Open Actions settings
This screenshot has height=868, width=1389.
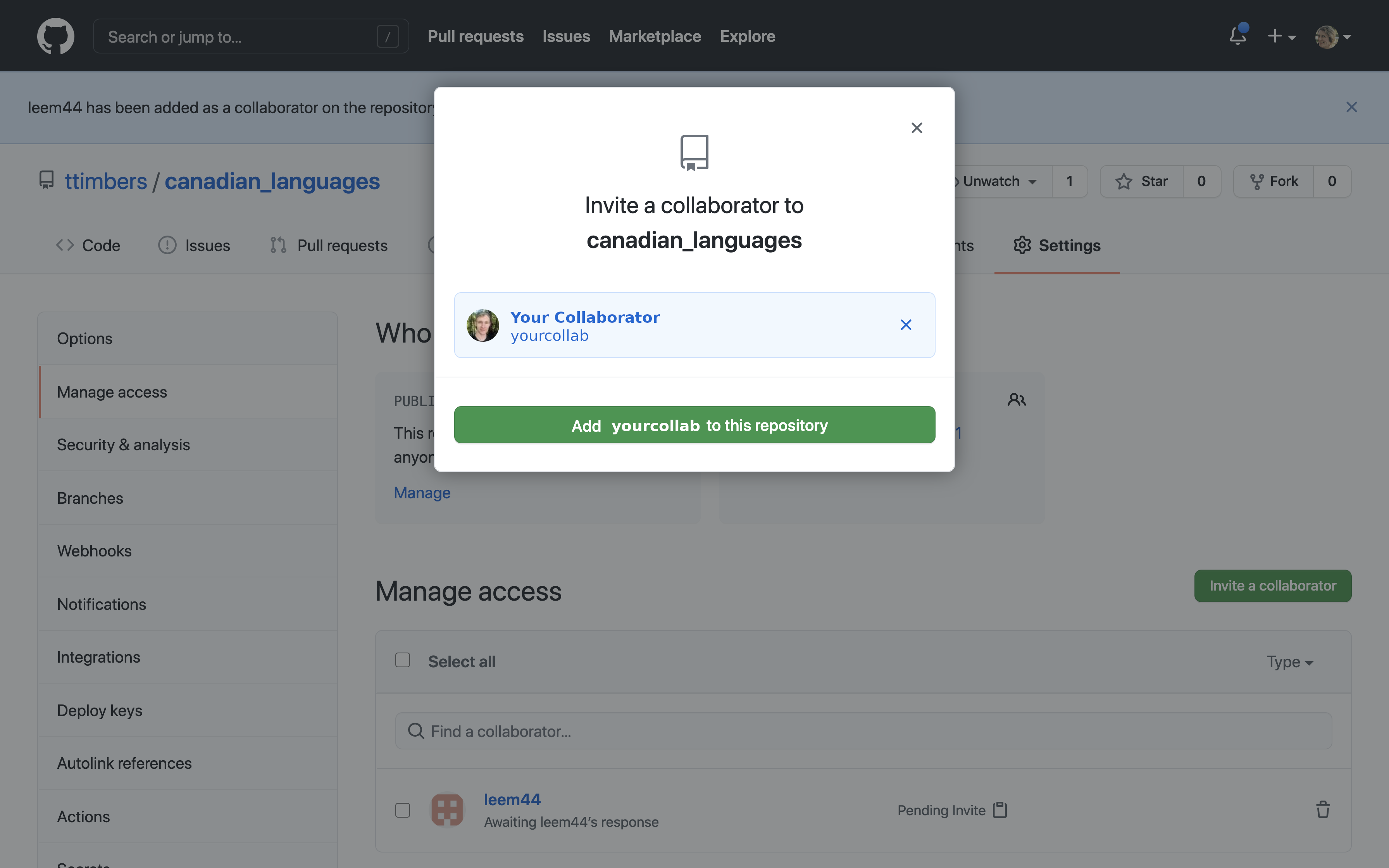[188, 816]
